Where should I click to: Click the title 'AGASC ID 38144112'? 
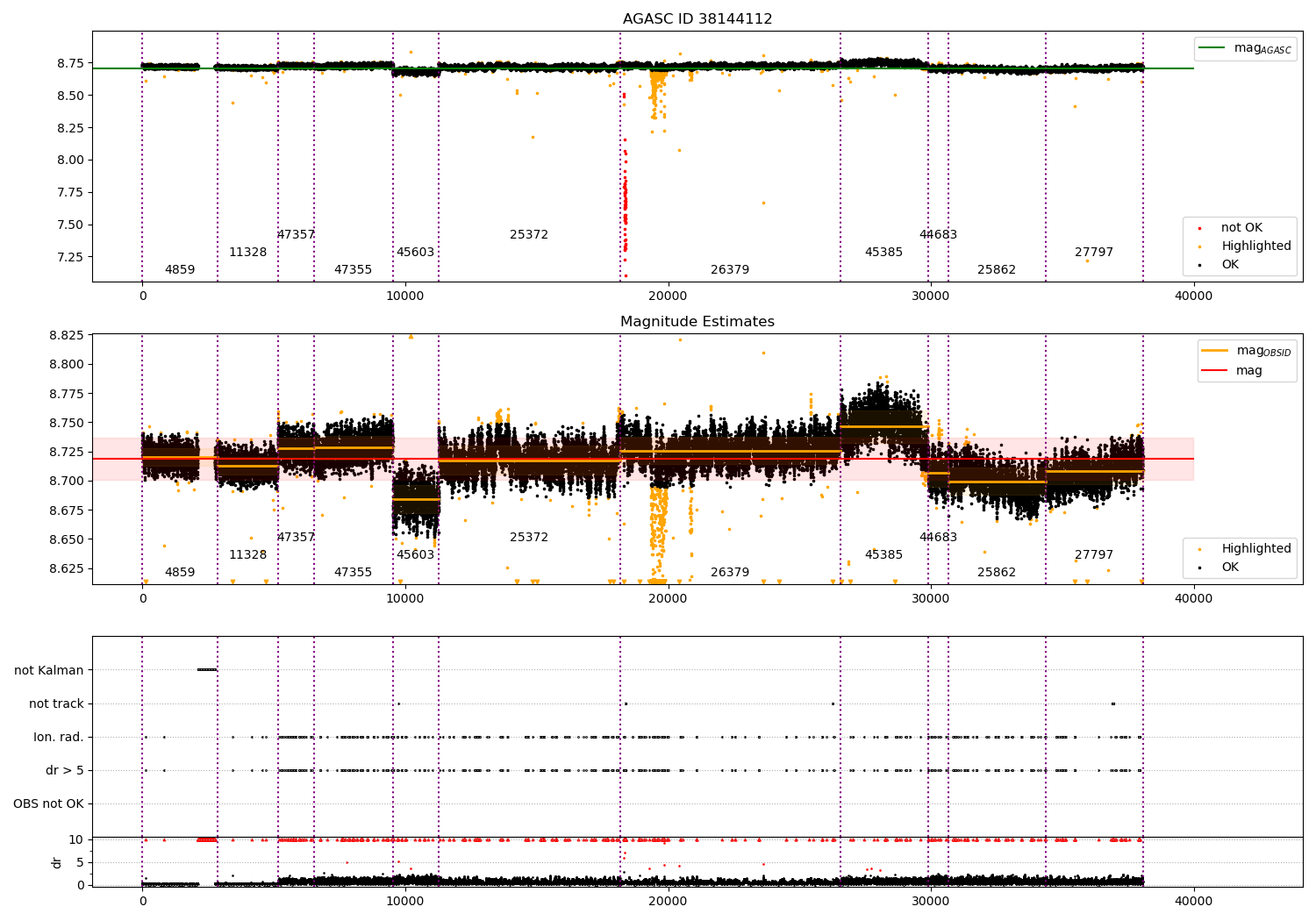point(697,19)
